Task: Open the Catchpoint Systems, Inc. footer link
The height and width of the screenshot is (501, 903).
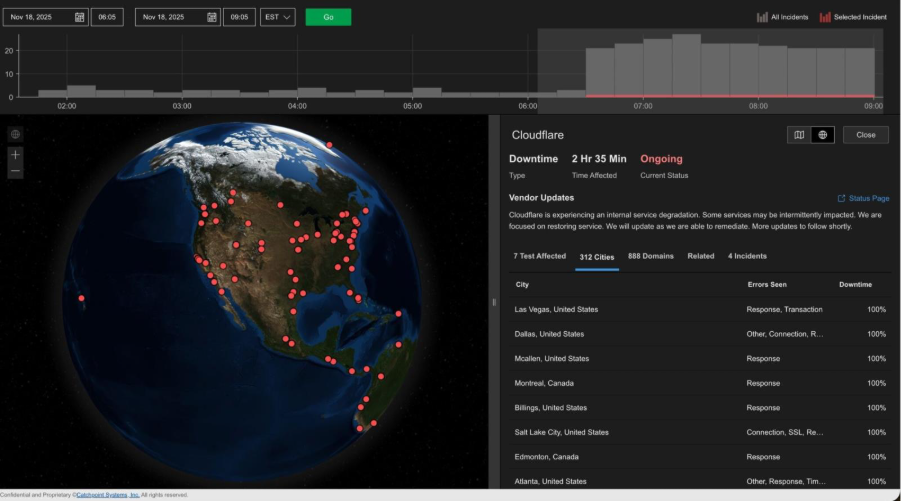Action: coord(108,495)
